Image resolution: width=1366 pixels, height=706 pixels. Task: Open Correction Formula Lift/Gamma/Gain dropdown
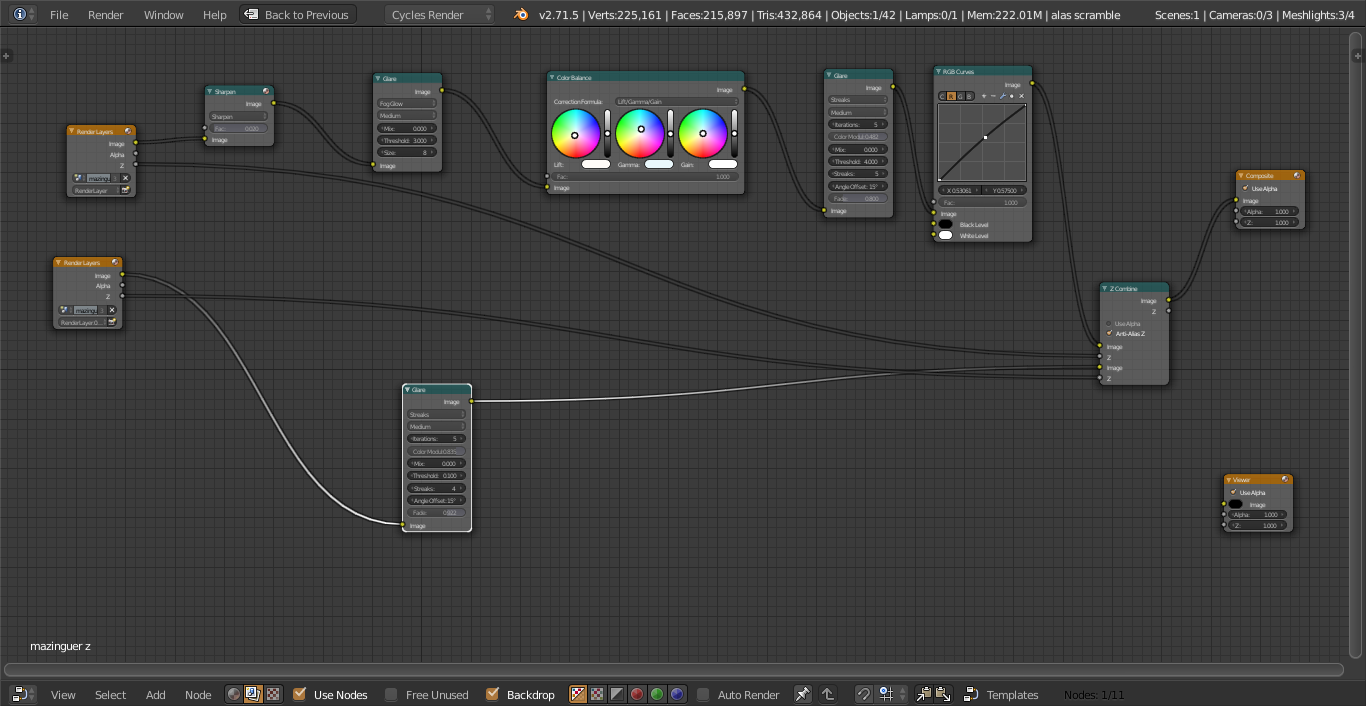click(677, 101)
